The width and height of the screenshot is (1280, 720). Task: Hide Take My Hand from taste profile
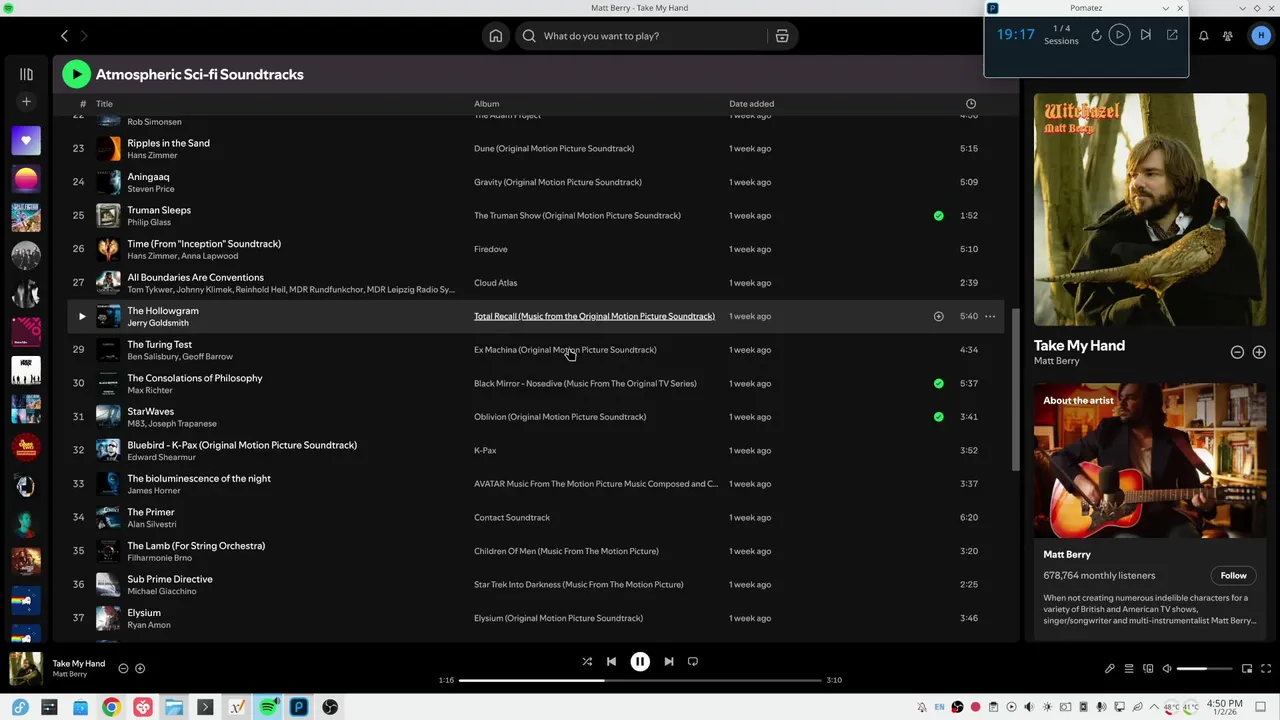pos(1237,352)
